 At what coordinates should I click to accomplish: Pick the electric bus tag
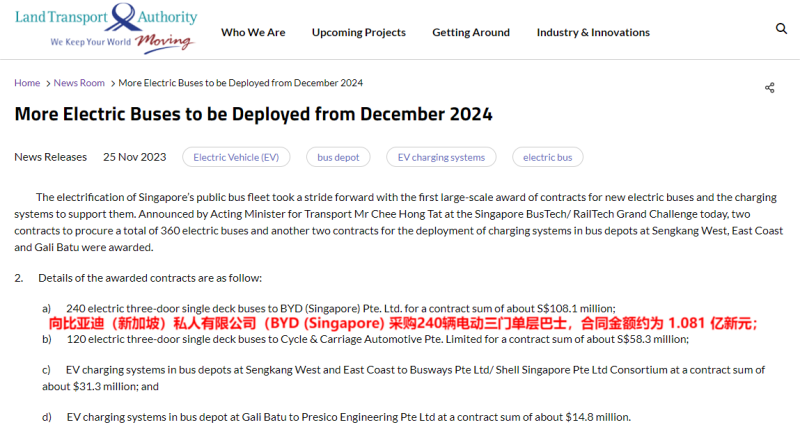click(x=547, y=157)
